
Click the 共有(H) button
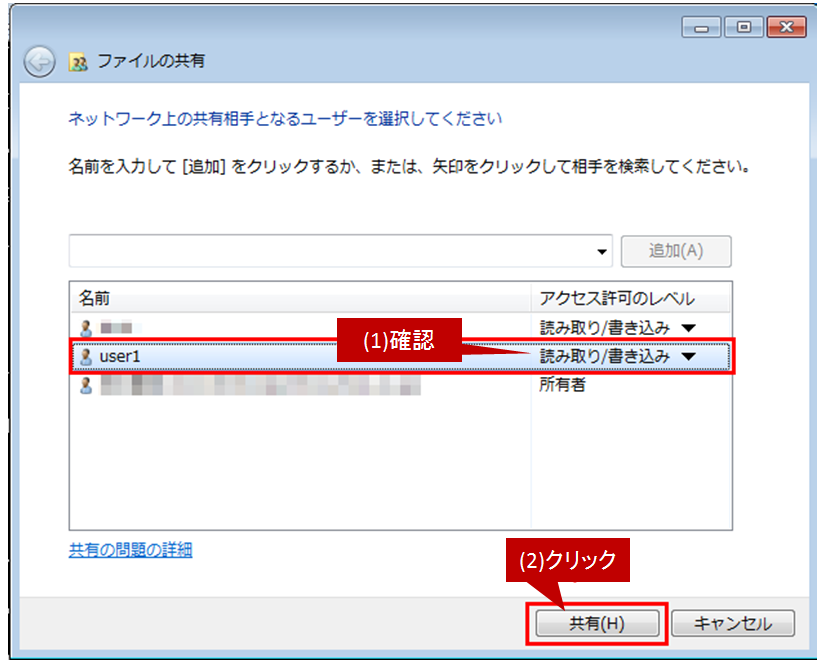click(x=597, y=623)
